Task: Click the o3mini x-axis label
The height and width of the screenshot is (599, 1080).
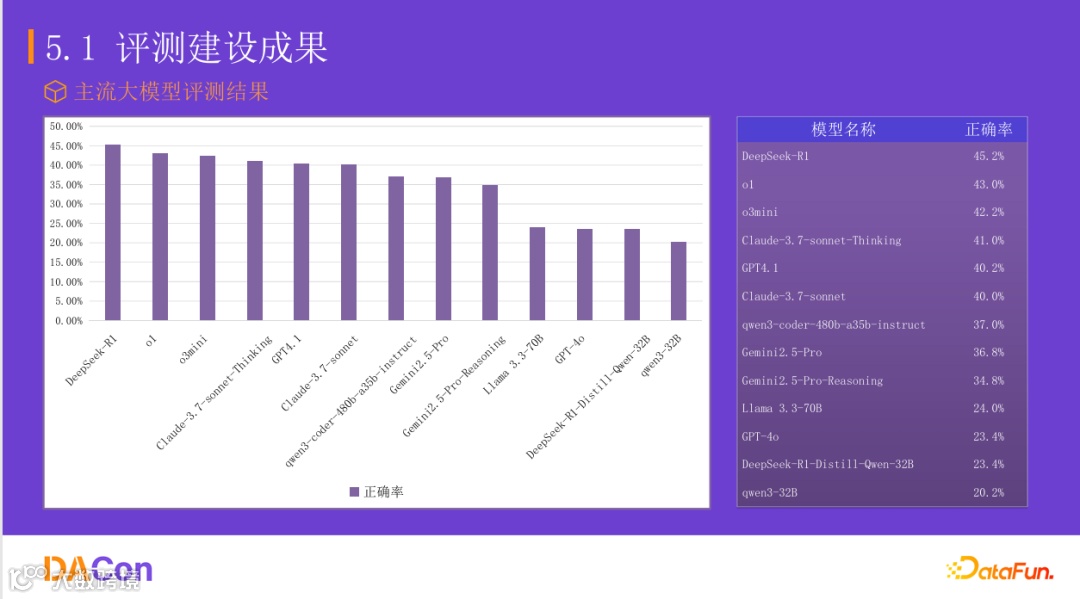Action: [193, 349]
